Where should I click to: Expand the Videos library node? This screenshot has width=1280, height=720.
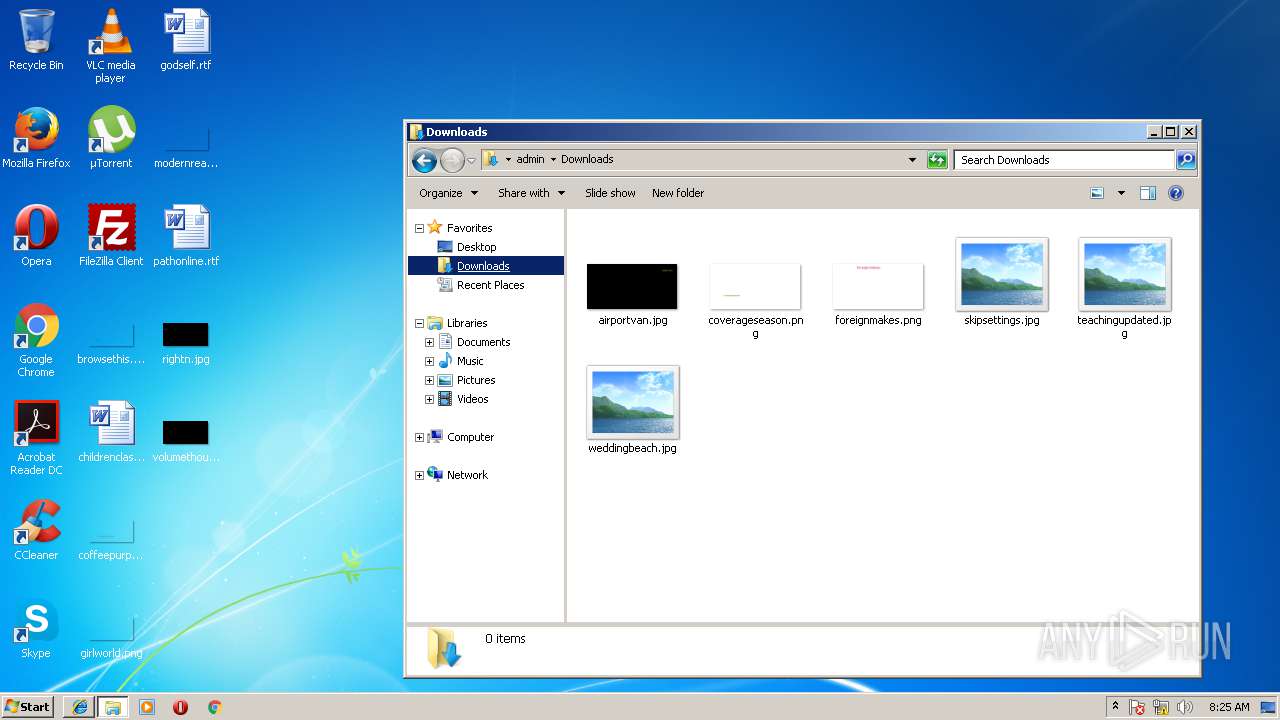tap(429, 399)
